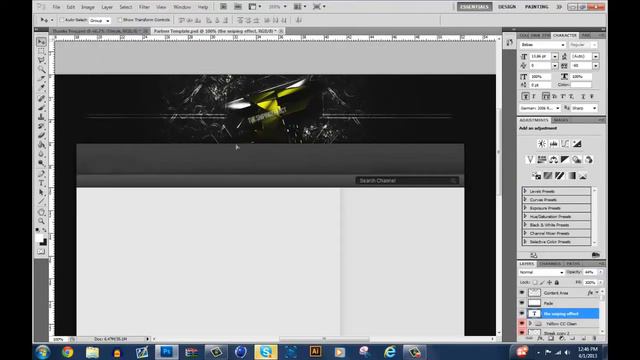Open the File menu
640x360 pixels.
click(56, 7)
